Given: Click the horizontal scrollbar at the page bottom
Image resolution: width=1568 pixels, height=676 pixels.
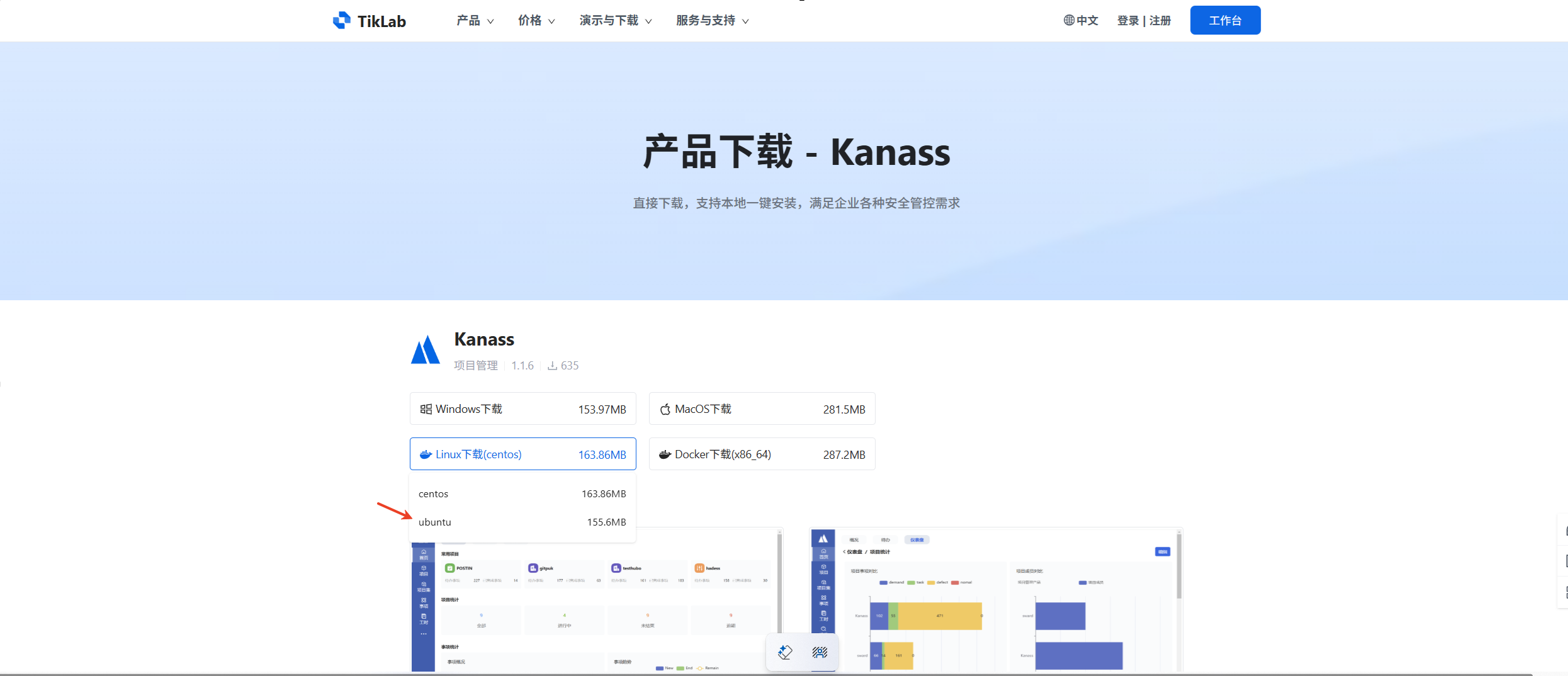Looking at the screenshot, I should click(x=766, y=674).
